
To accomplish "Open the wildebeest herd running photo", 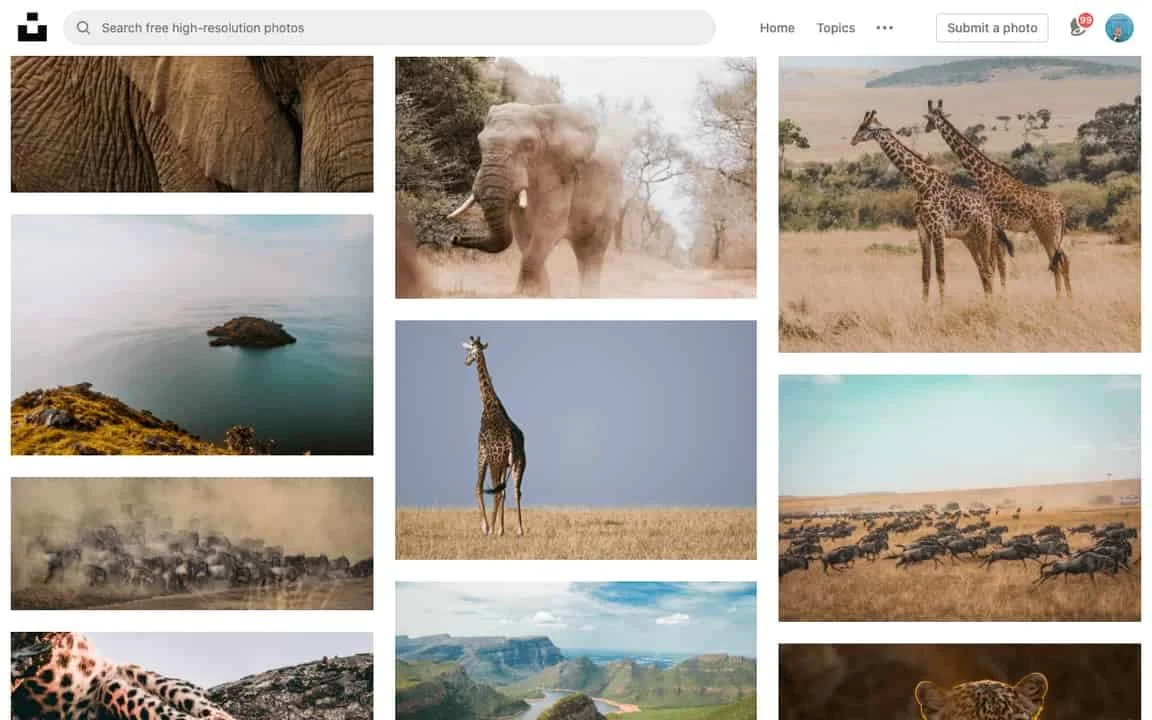I will (960, 498).
